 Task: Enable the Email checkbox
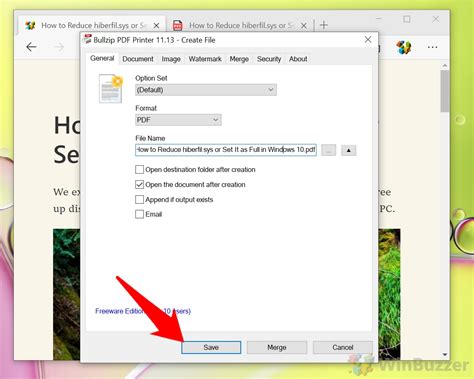[x=139, y=214]
